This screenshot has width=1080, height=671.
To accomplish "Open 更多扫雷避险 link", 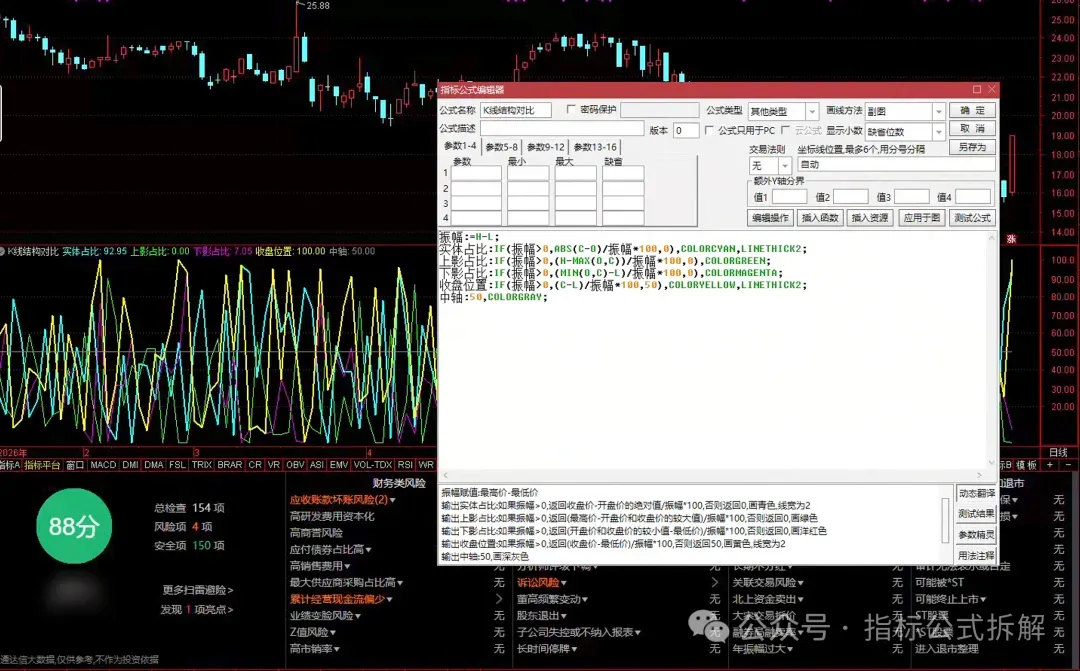I will point(198,590).
